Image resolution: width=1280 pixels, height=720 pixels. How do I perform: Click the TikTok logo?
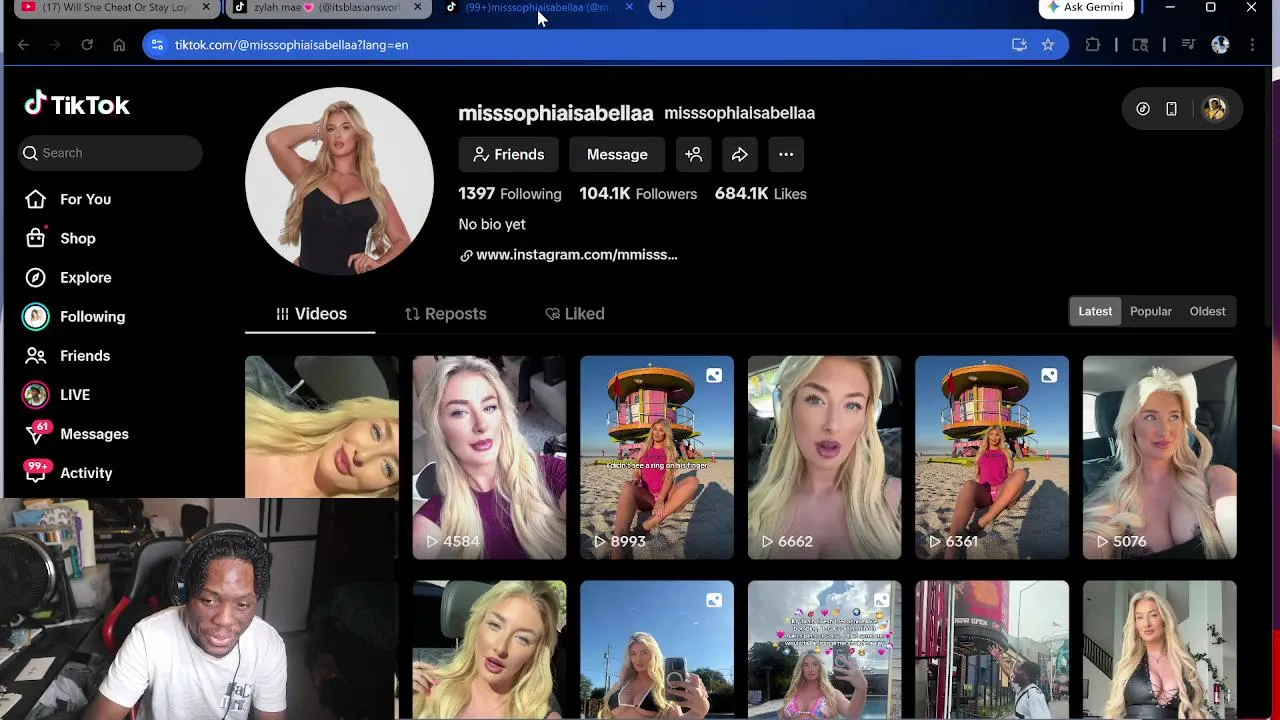pyautogui.click(x=77, y=104)
